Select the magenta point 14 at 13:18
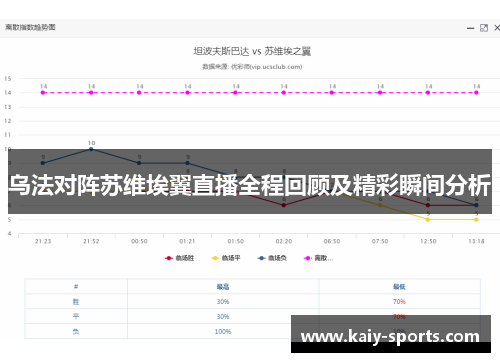 (x=476, y=93)
